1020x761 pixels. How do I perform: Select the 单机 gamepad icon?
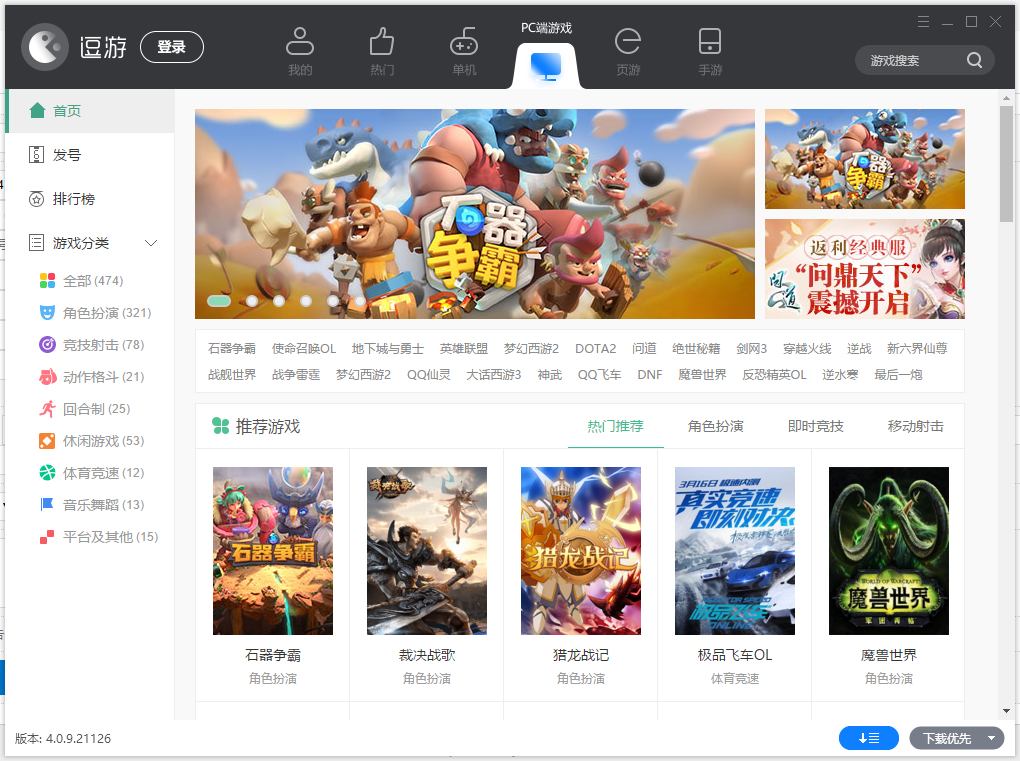[x=464, y=41]
